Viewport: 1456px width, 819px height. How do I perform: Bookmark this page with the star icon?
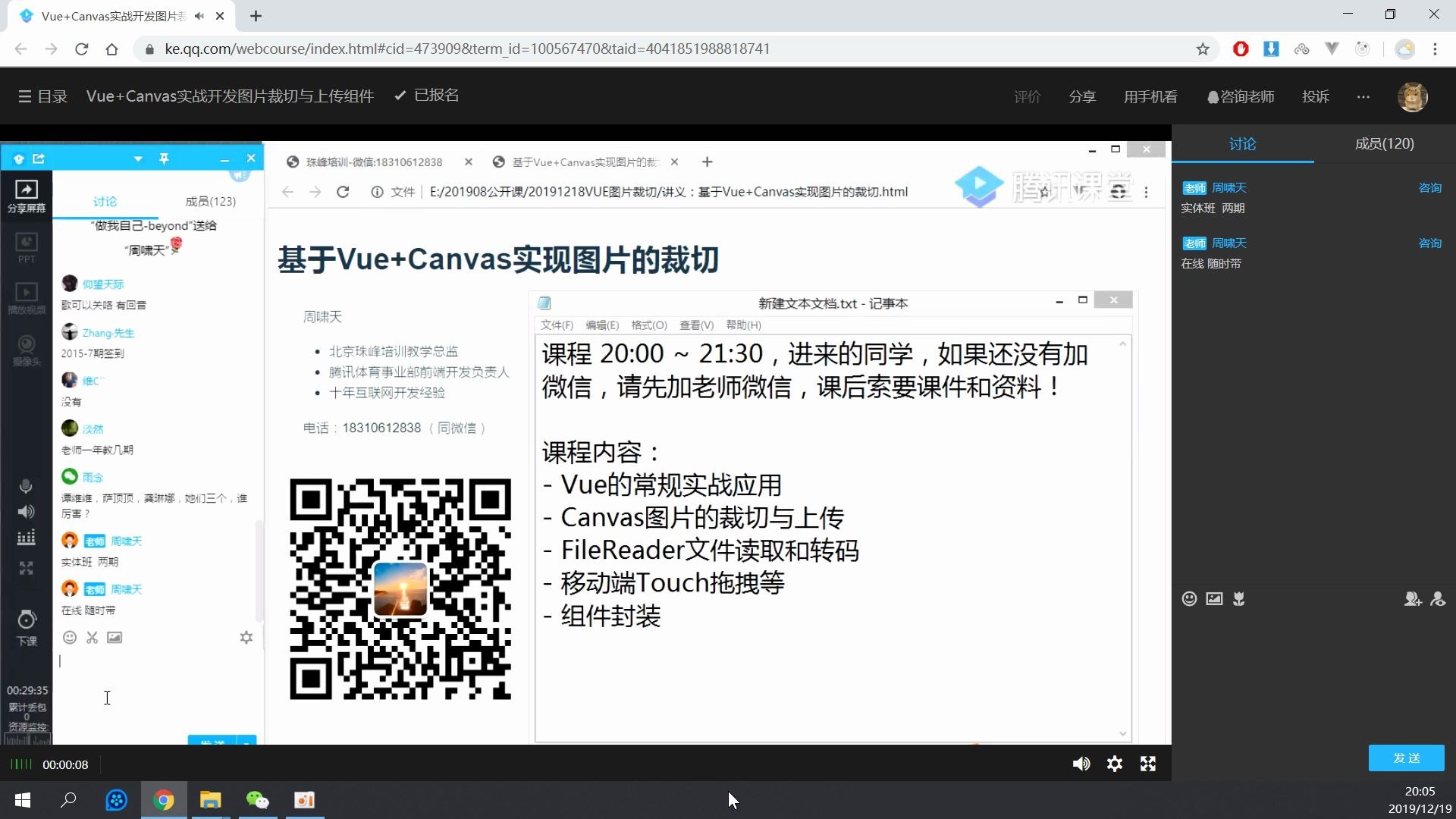pyautogui.click(x=1203, y=49)
